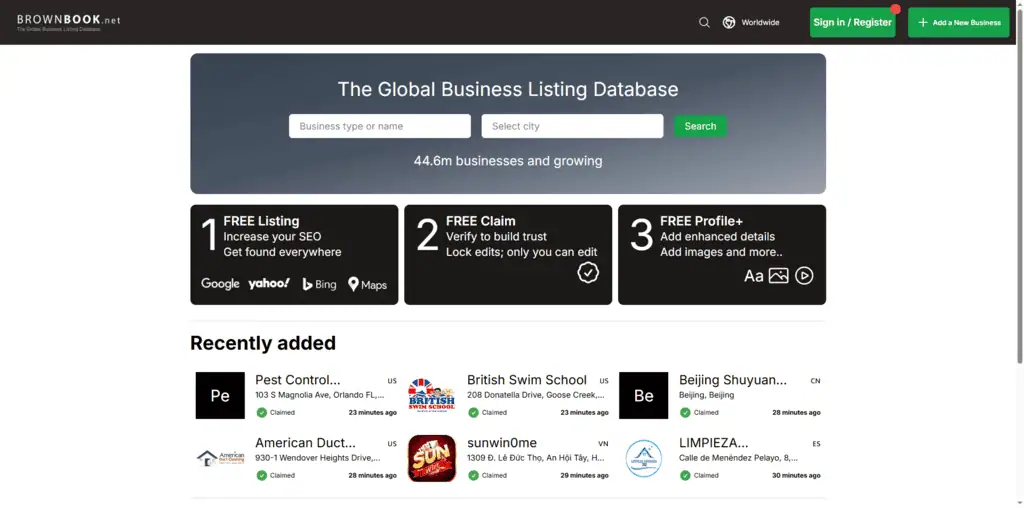Click the 30 minutes ago timestamp
This screenshot has height=508, width=1024.
click(796, 476)
